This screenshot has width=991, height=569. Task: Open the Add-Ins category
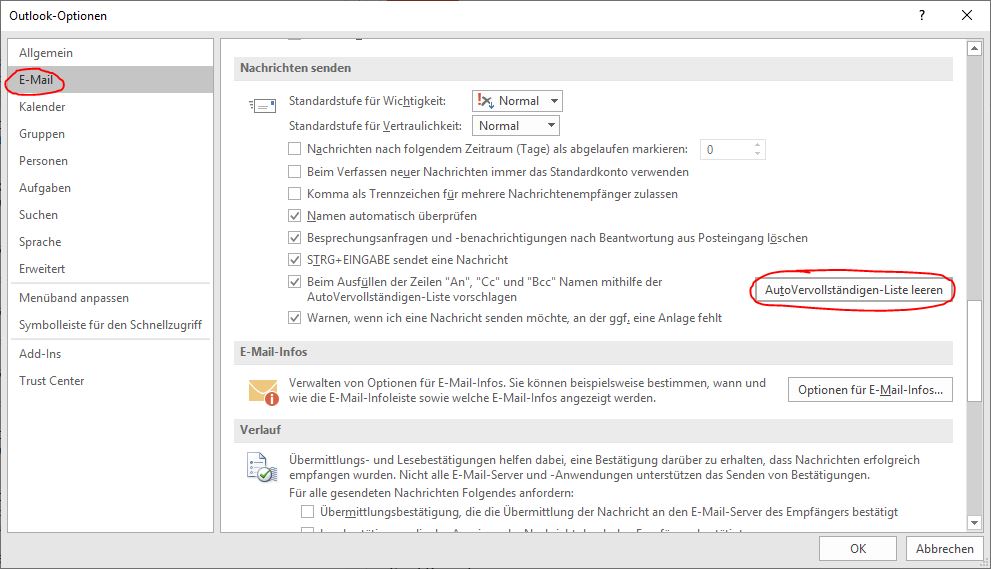pyautogui.click(x=111, y=354)
